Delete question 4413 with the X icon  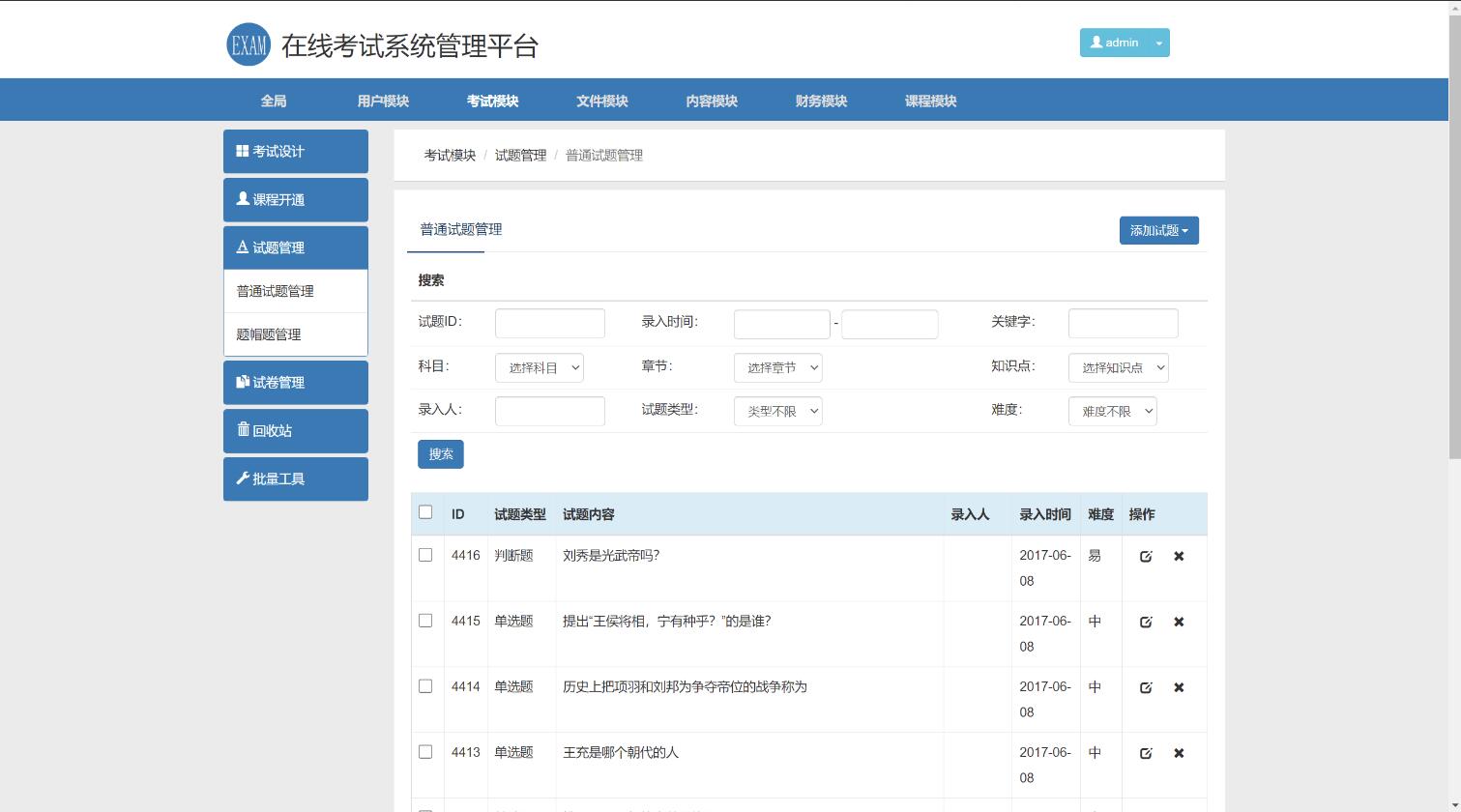pos(1179,754)
